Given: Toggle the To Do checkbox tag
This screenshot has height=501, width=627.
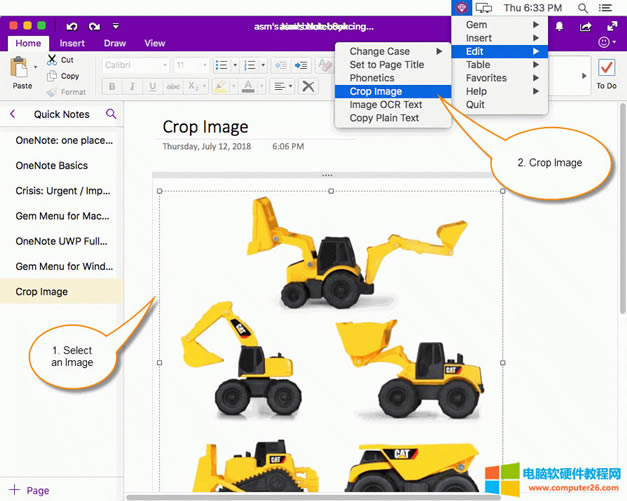Looking at the screenshot, I should point(606,68).
